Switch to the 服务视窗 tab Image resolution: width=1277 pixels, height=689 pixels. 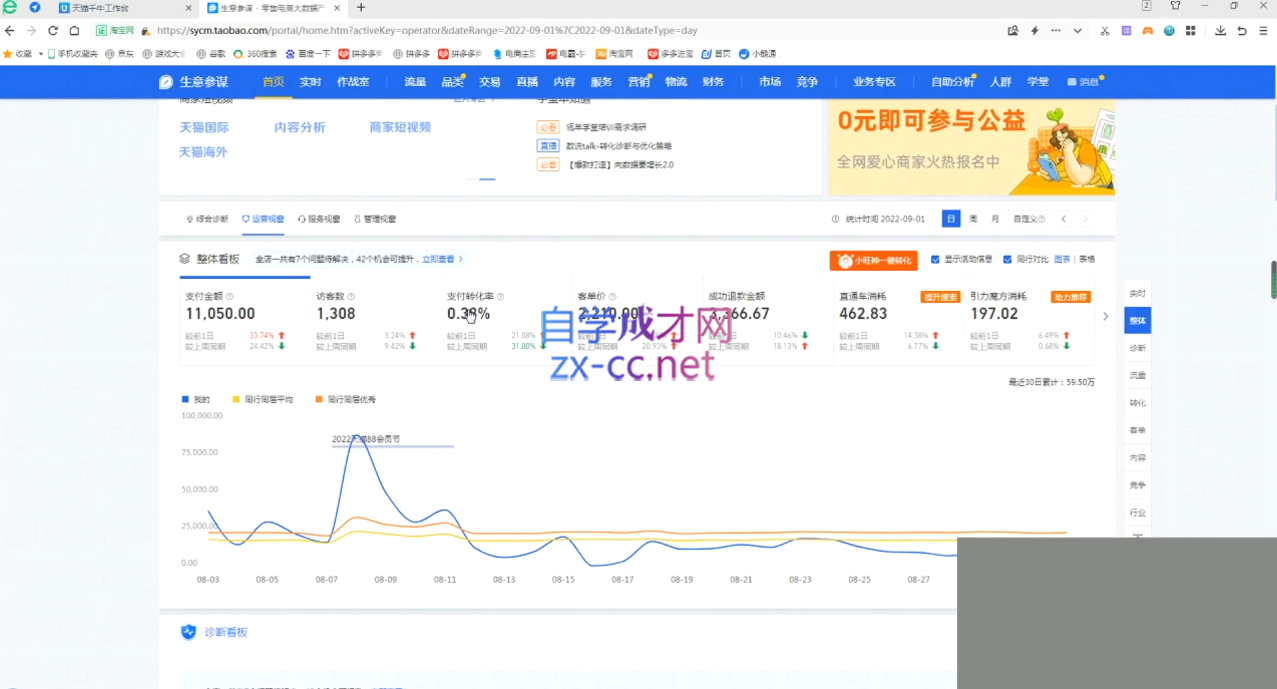coord(320,219)
